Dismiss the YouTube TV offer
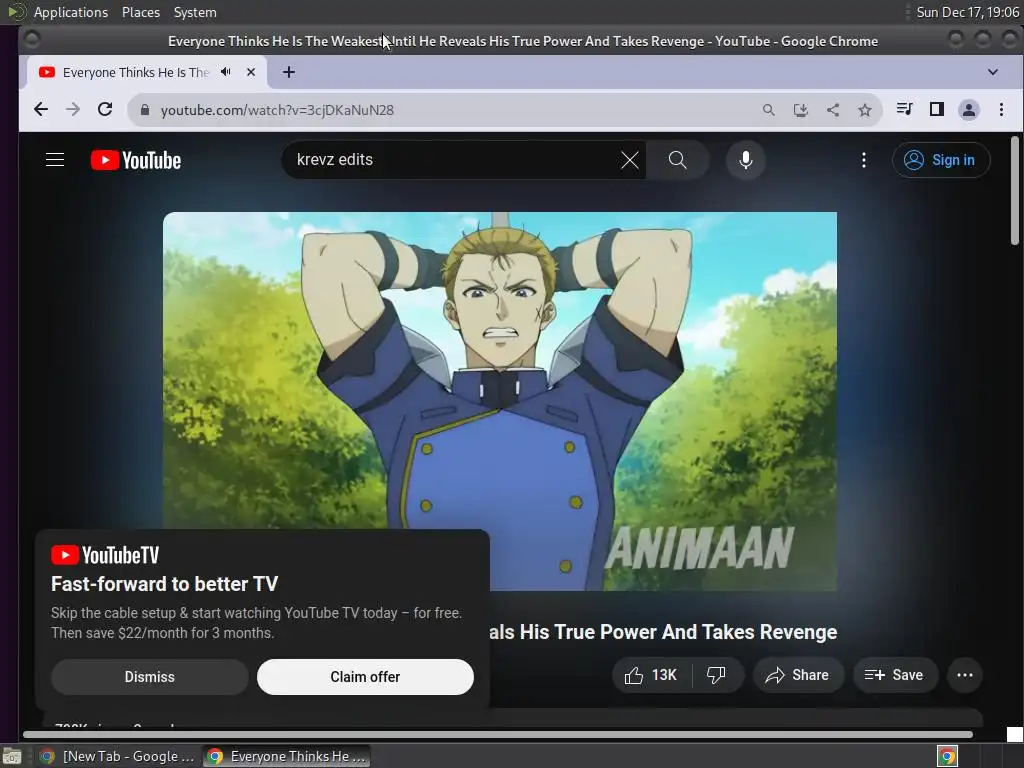Image resolution: width=1024 pixels, height=768 pixels. (x=150, y=677)
